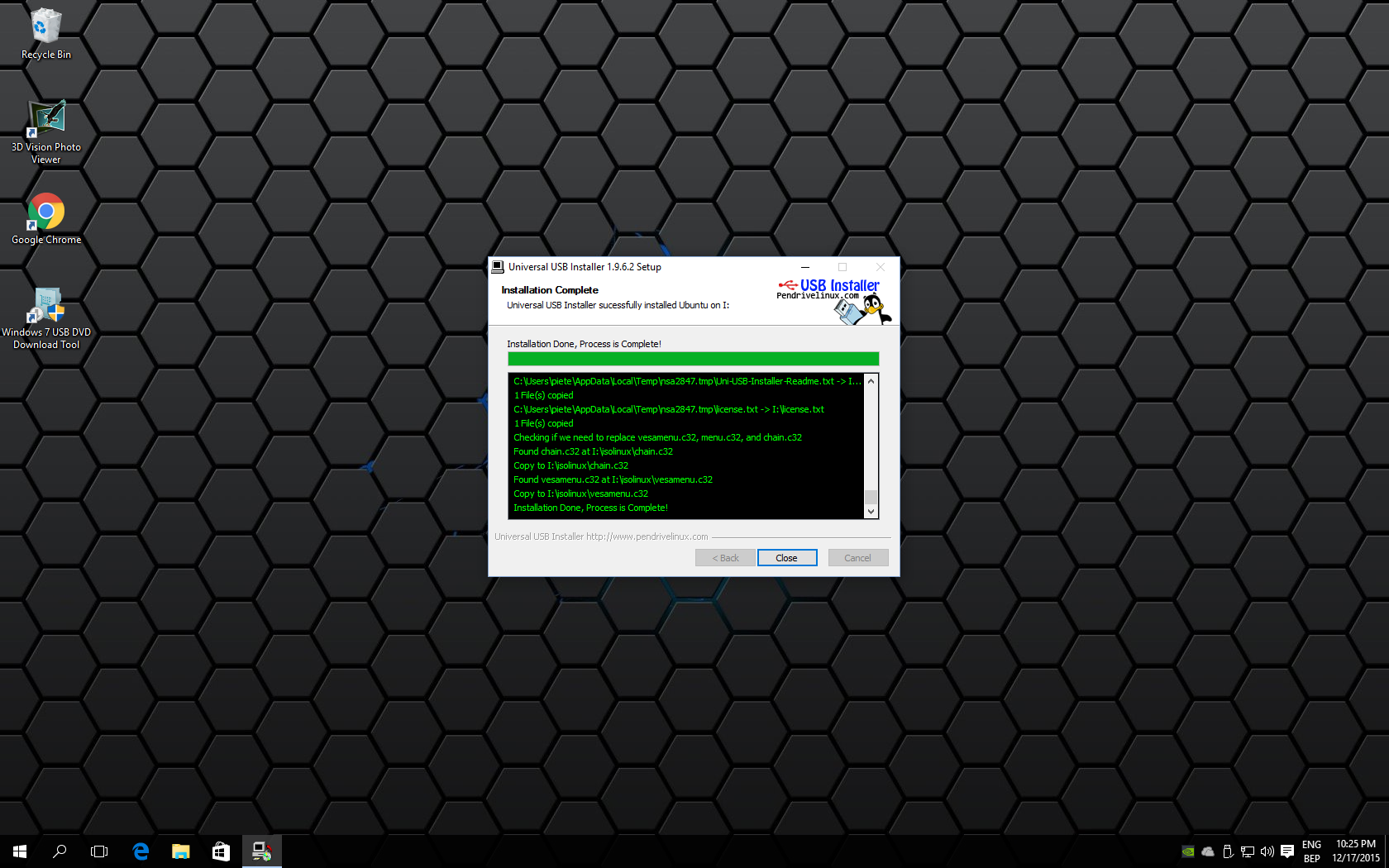Click the status label above the progress bar
The image size is (1389, 868).
click(x=584, y=344)
